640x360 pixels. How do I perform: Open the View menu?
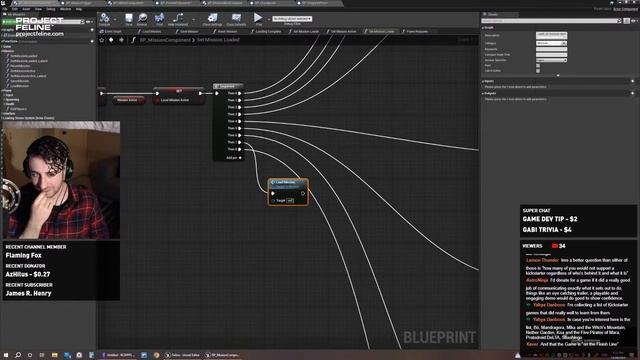38,9
